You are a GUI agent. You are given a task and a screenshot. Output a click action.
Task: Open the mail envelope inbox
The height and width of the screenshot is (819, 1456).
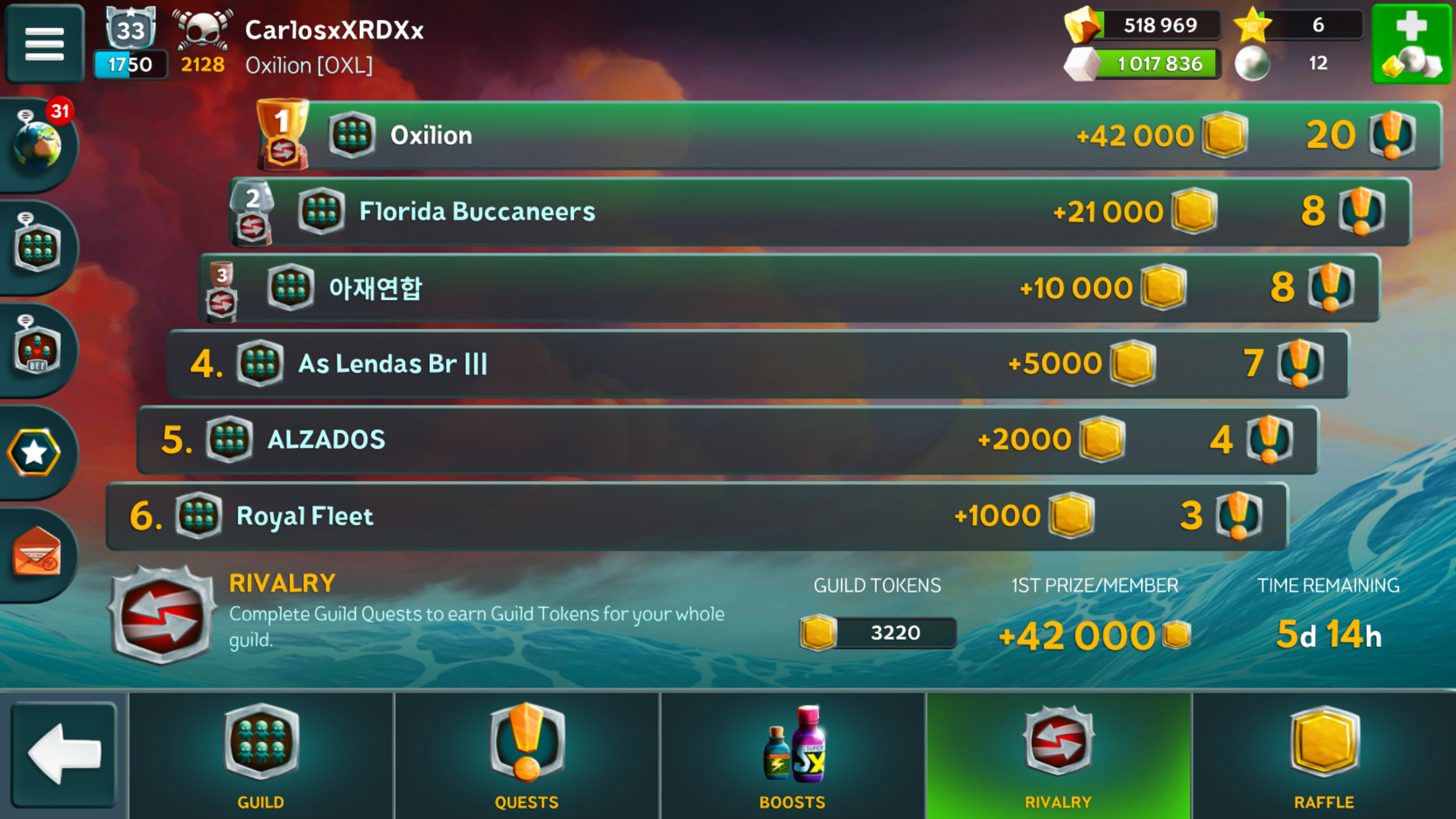[x=36, y=553]
